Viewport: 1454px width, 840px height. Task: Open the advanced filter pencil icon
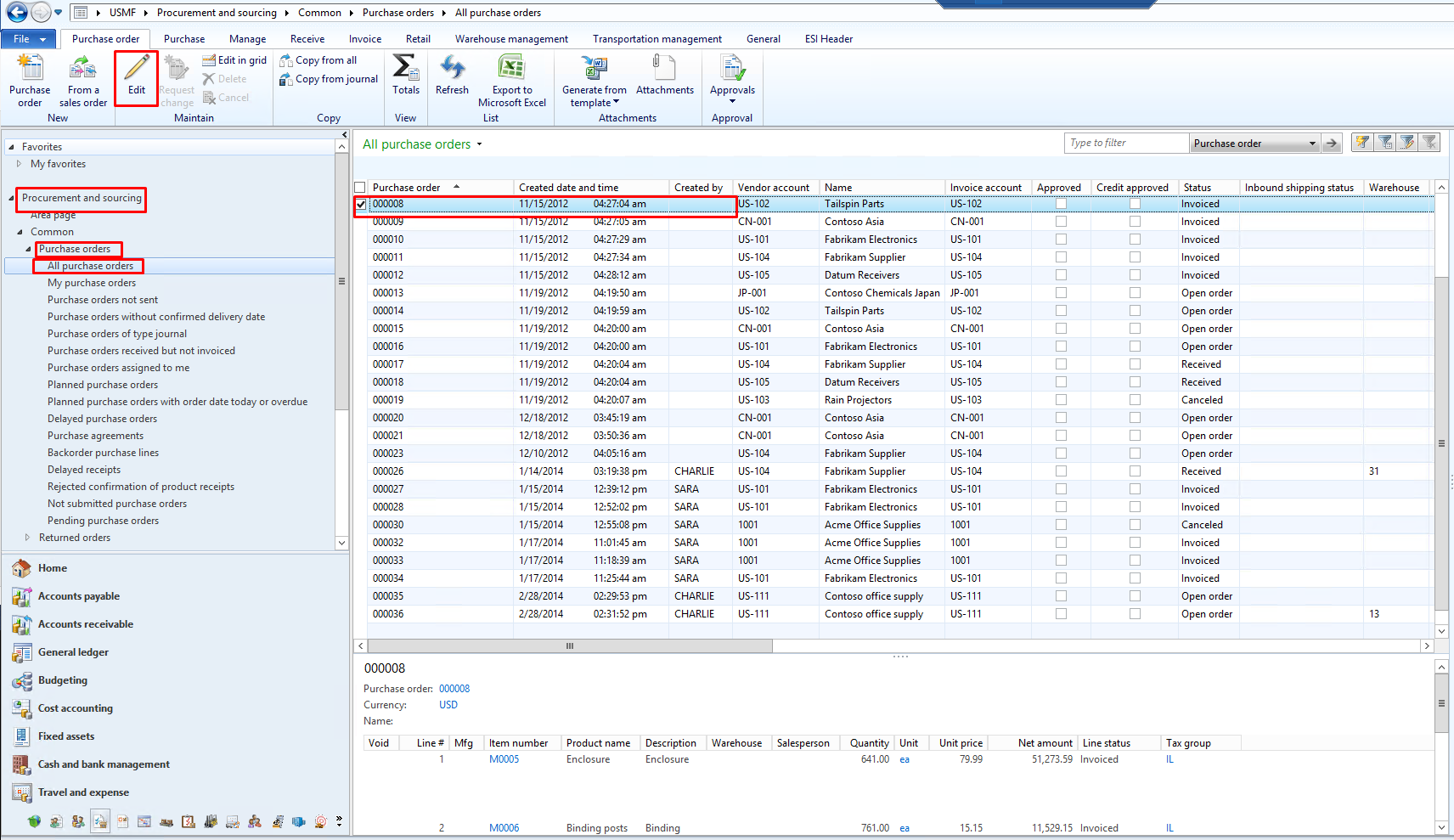[1407, 142]
